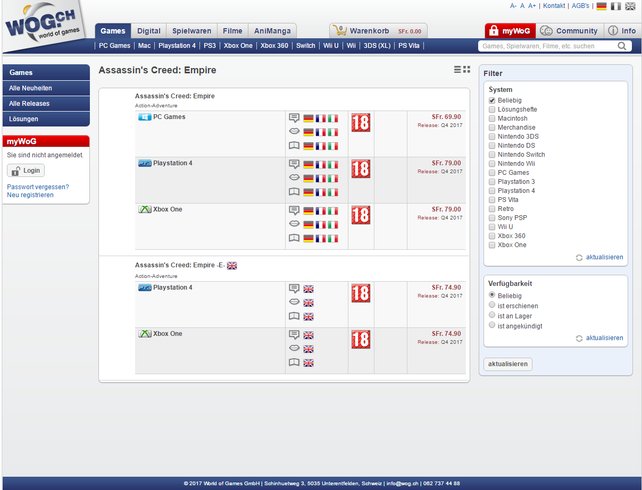Click the AGB's link
Screen dimensions: 642x490
[581, 6]
